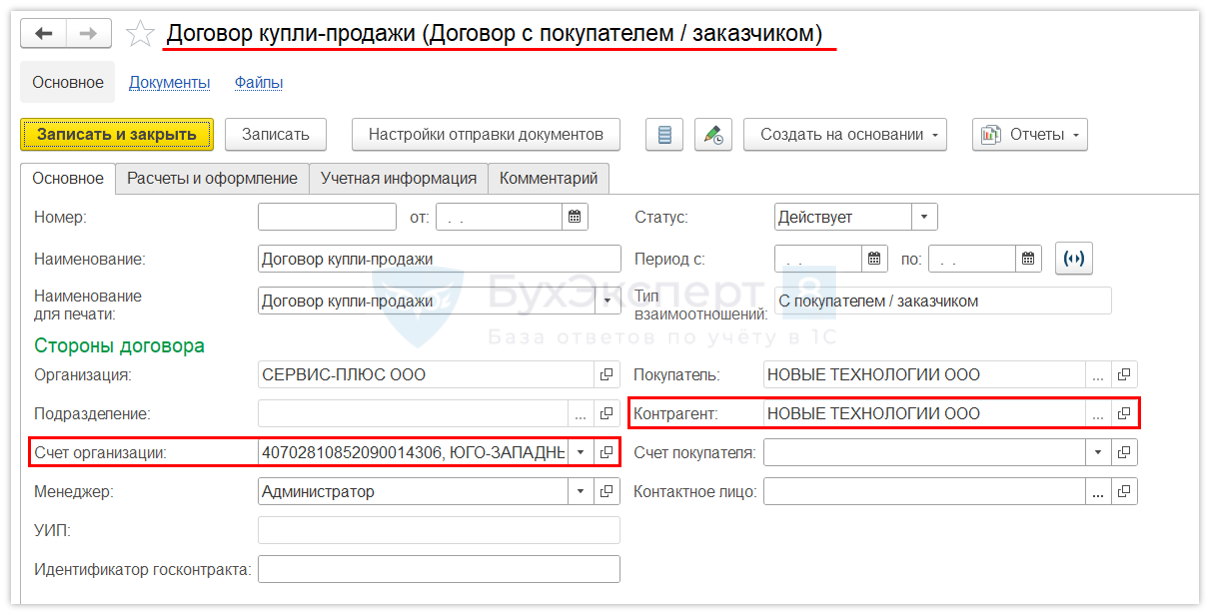
Task: Open calendar picker for the 'от' date
Action: pos(575,217)
